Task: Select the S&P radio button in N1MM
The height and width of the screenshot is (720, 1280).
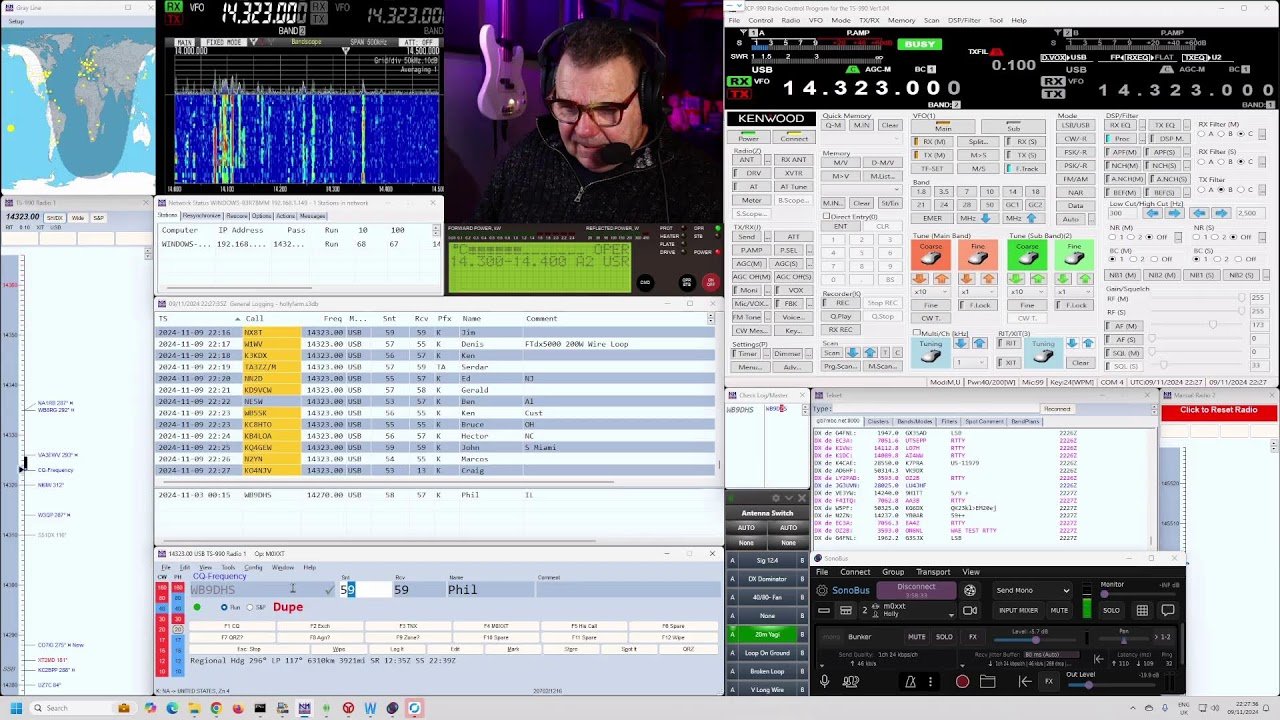Action: tap(250, 607)
